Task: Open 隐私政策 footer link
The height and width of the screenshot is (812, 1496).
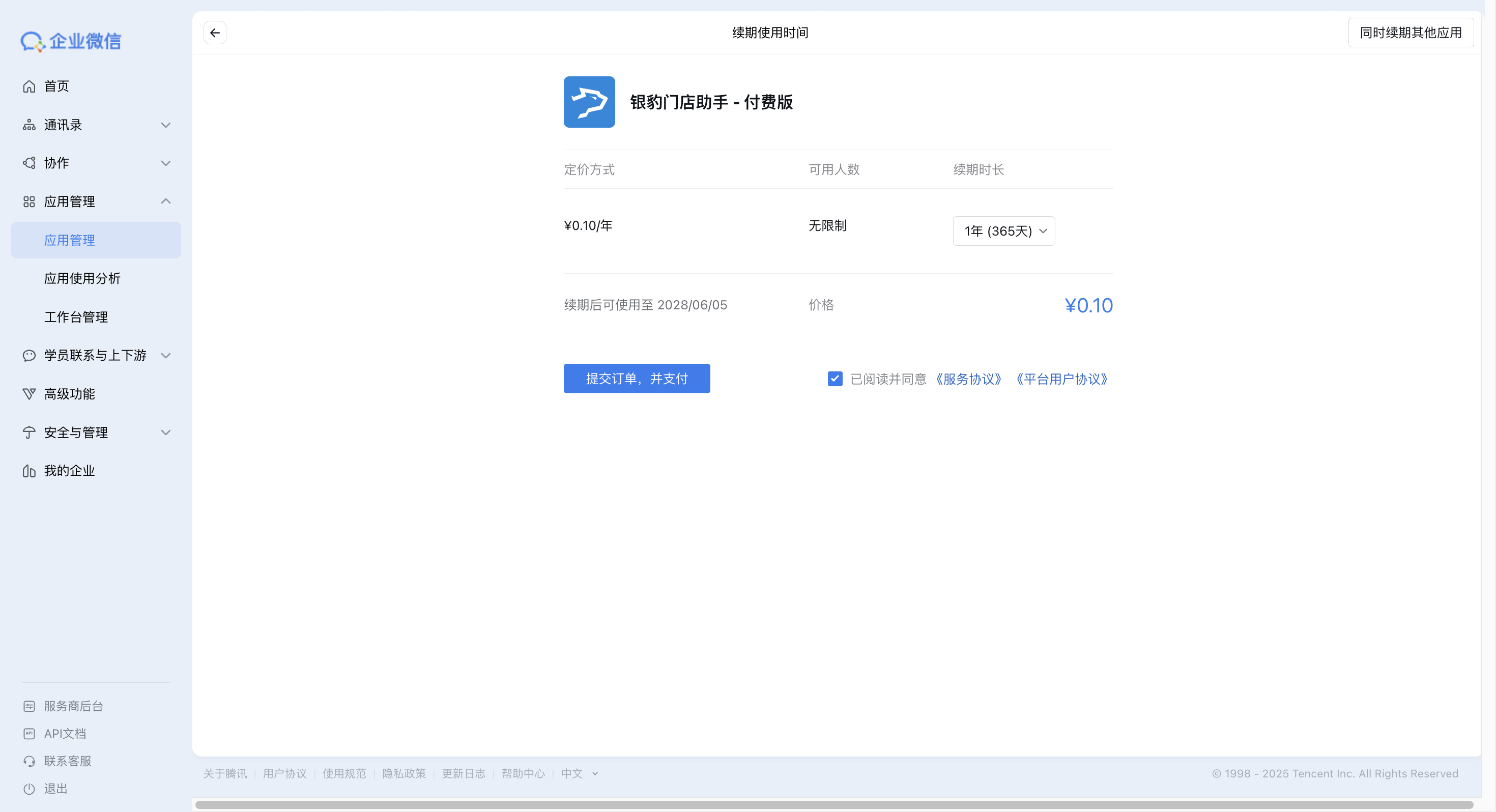Action: (404, 774)
